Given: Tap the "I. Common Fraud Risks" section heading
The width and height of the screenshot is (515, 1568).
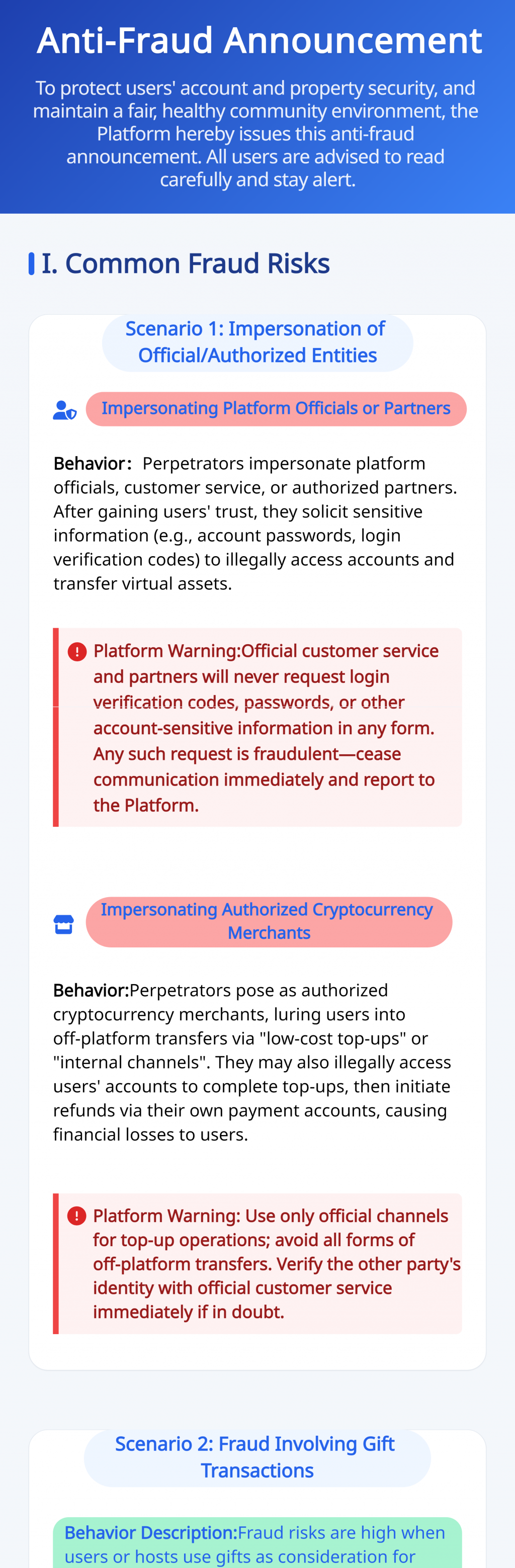Looking at the screenshot, I should 186,264.
